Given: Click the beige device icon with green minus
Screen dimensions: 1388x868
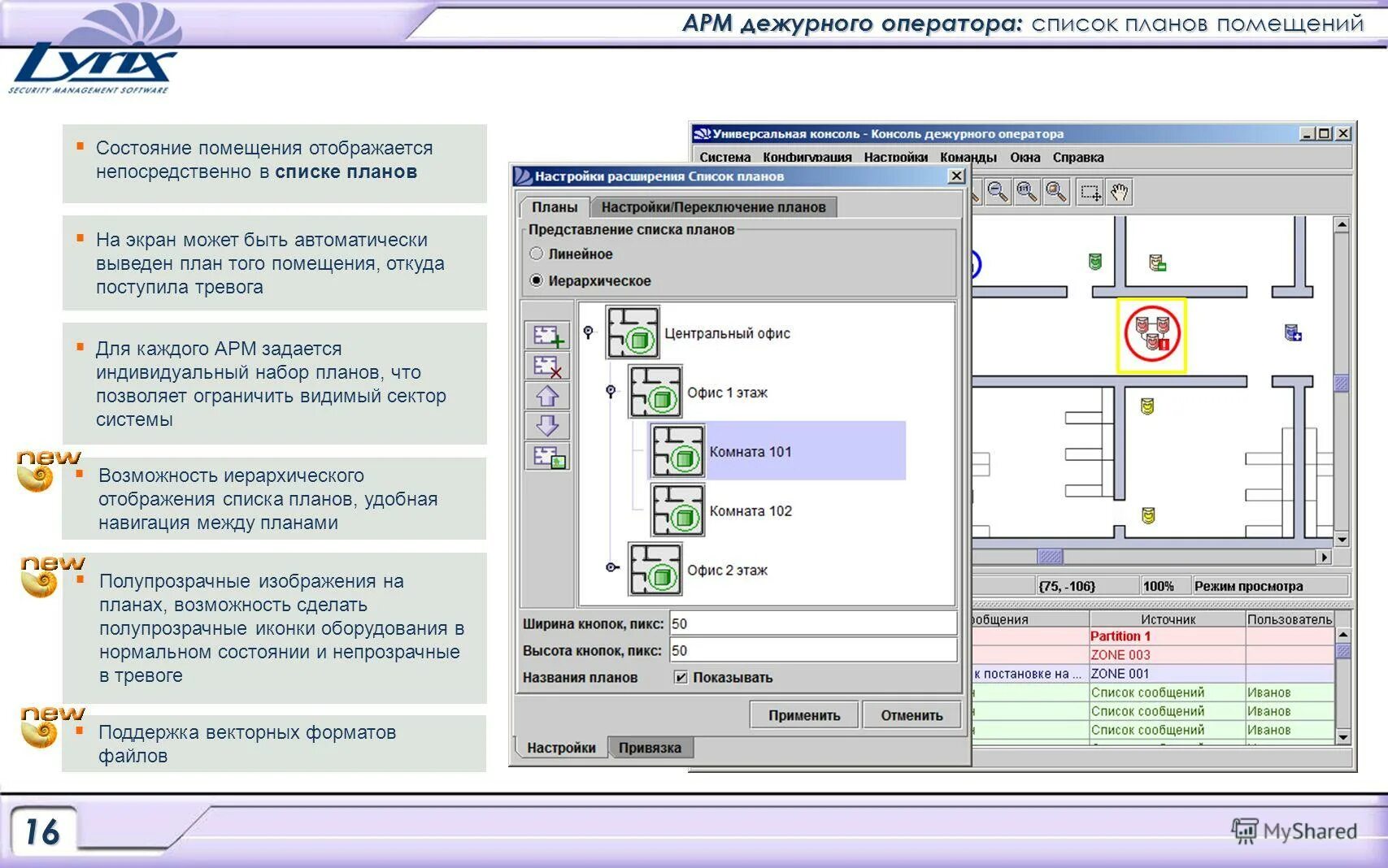Looking at the screenshot, I should 1157,263.
